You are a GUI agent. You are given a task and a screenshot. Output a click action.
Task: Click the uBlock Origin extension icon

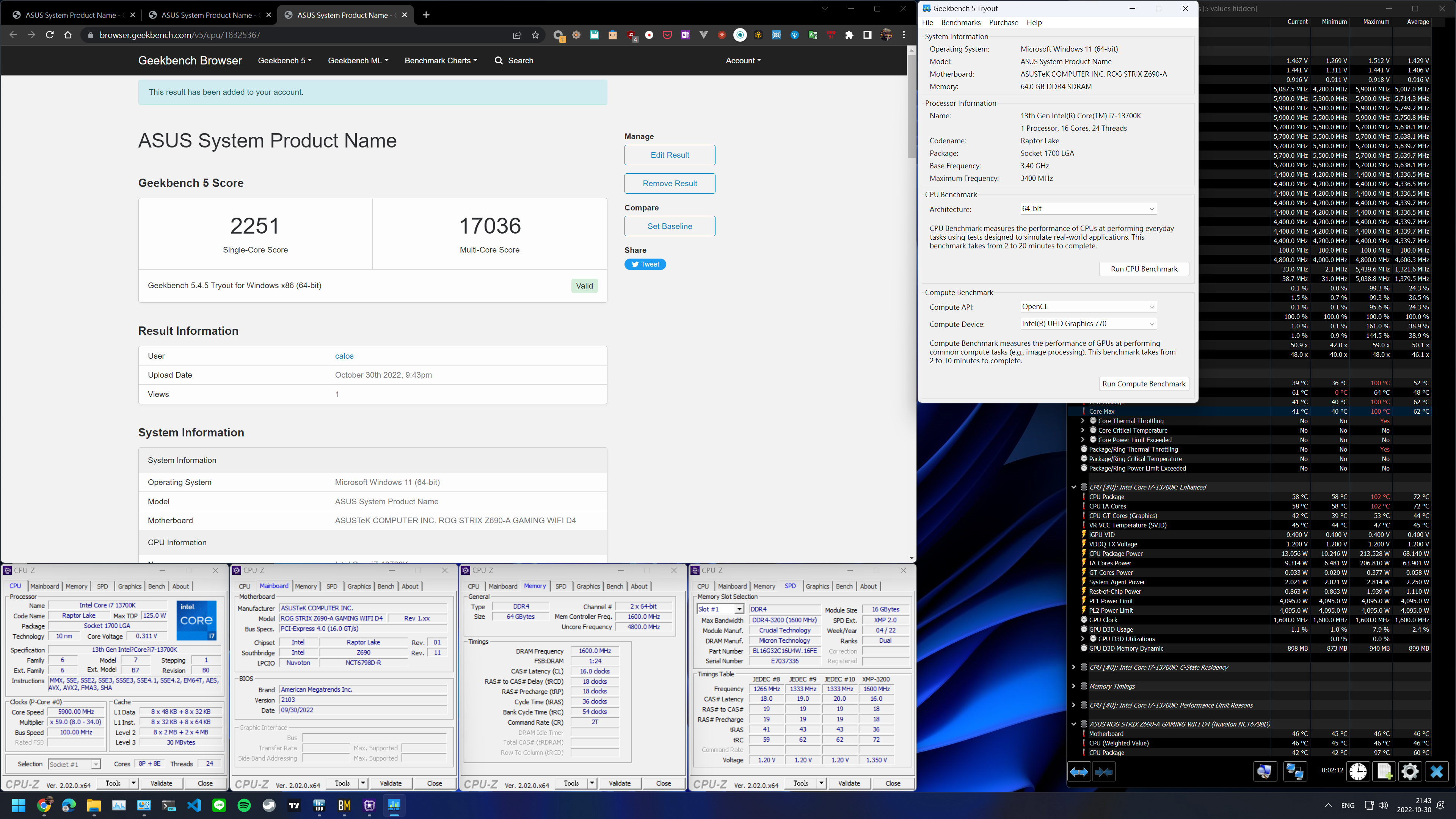[x=631, y=35]
